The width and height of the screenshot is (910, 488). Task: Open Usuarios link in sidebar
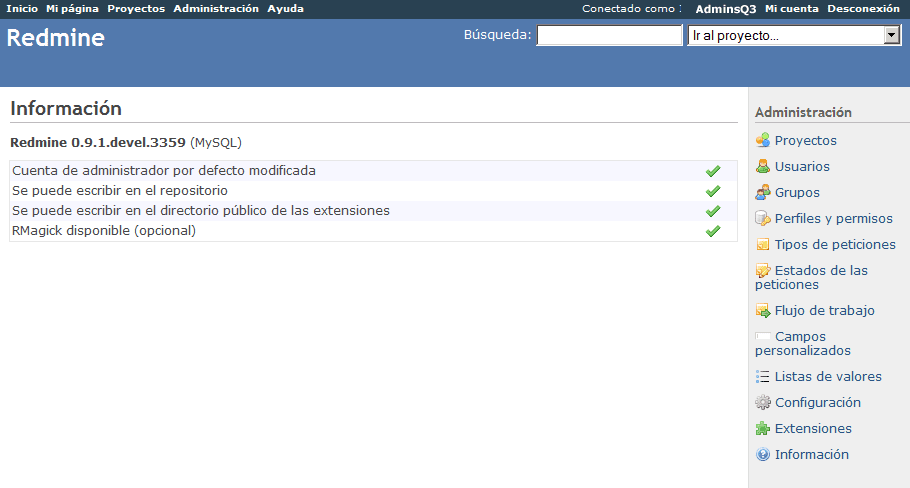(802, 167)
